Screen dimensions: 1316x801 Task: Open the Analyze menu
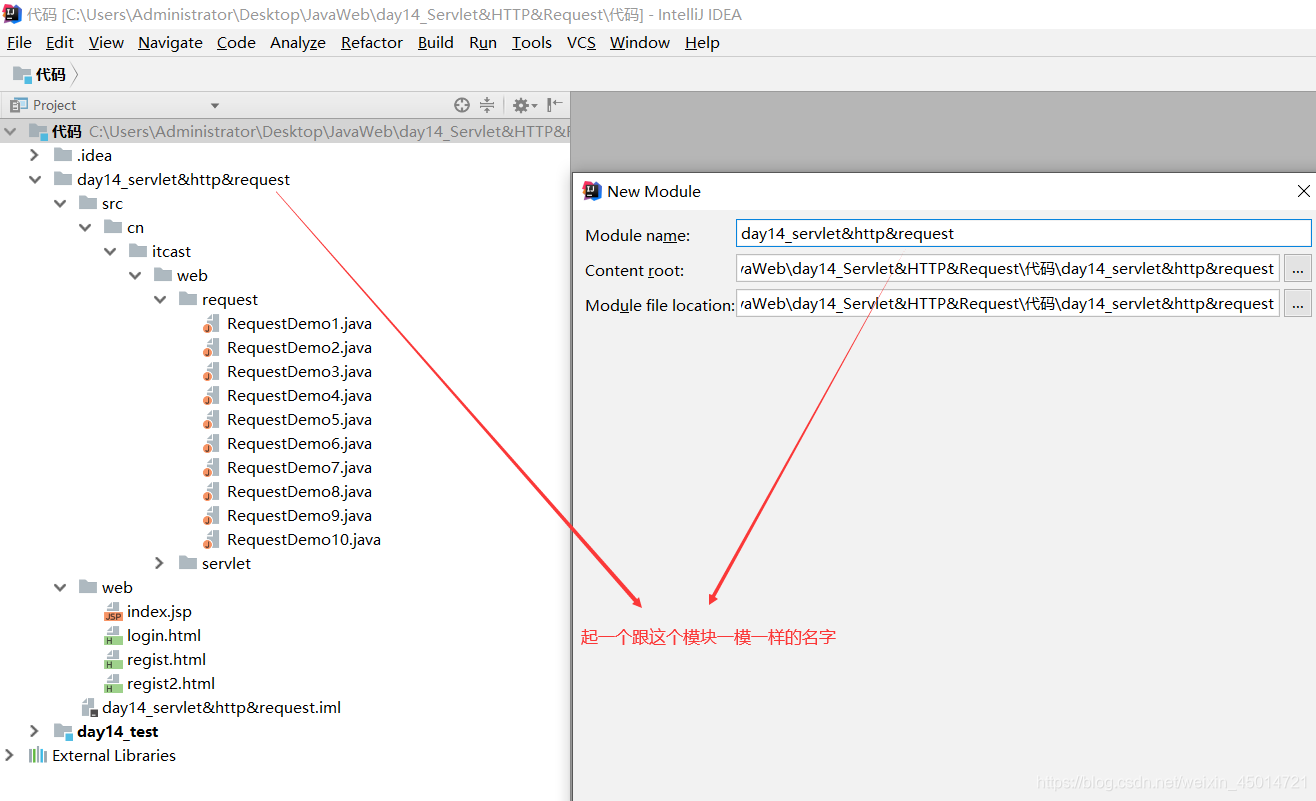[298, 42]
